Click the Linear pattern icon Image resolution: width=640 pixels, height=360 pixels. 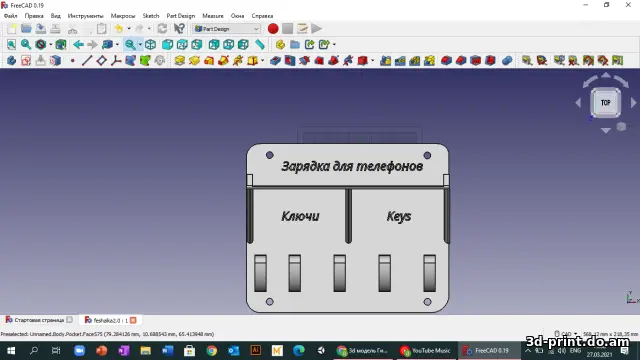(x=400, y=61)
